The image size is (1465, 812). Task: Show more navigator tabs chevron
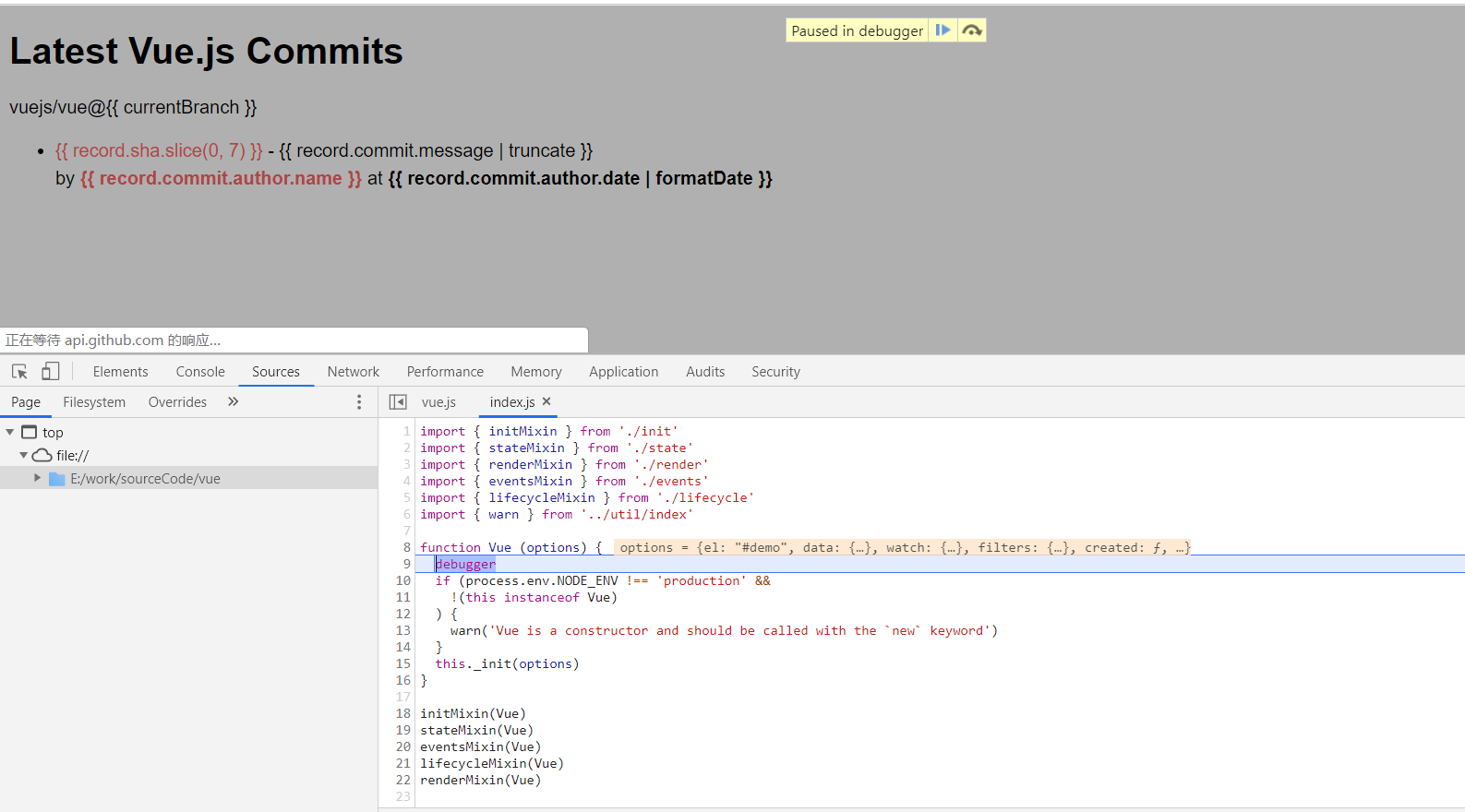pos(234,401)
